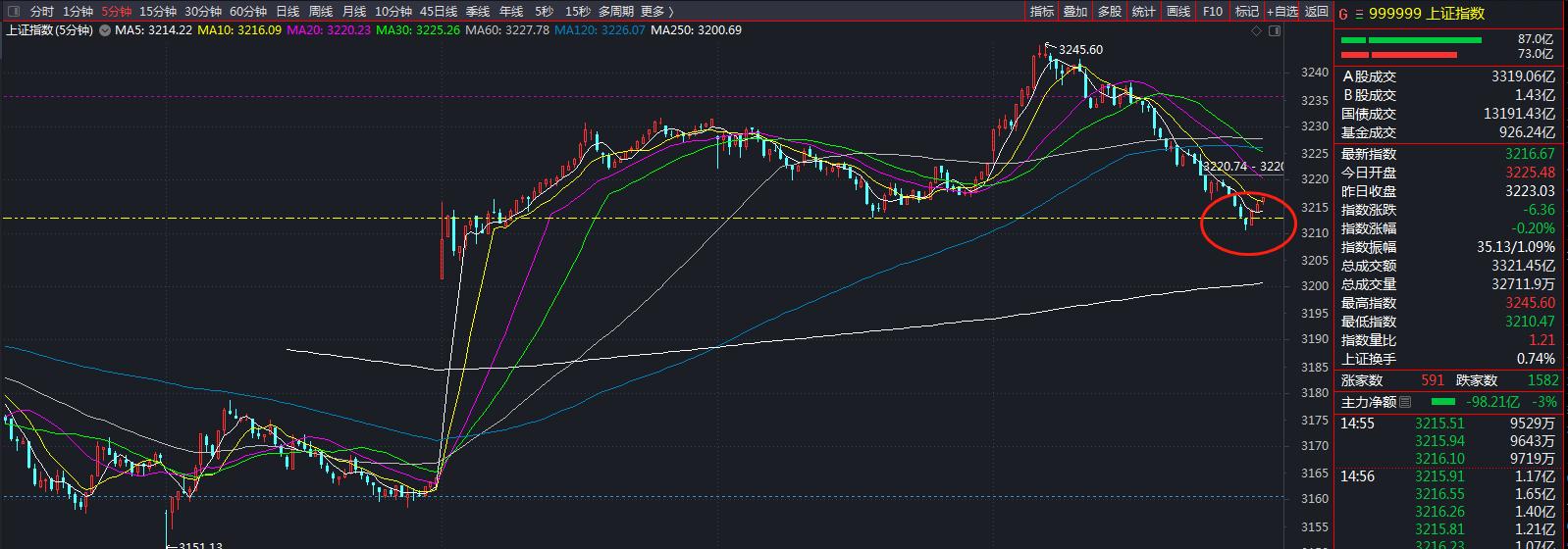Activate the 画线 drawing tools
This screenshot has height=549, width=1568.
[1177, 12]
